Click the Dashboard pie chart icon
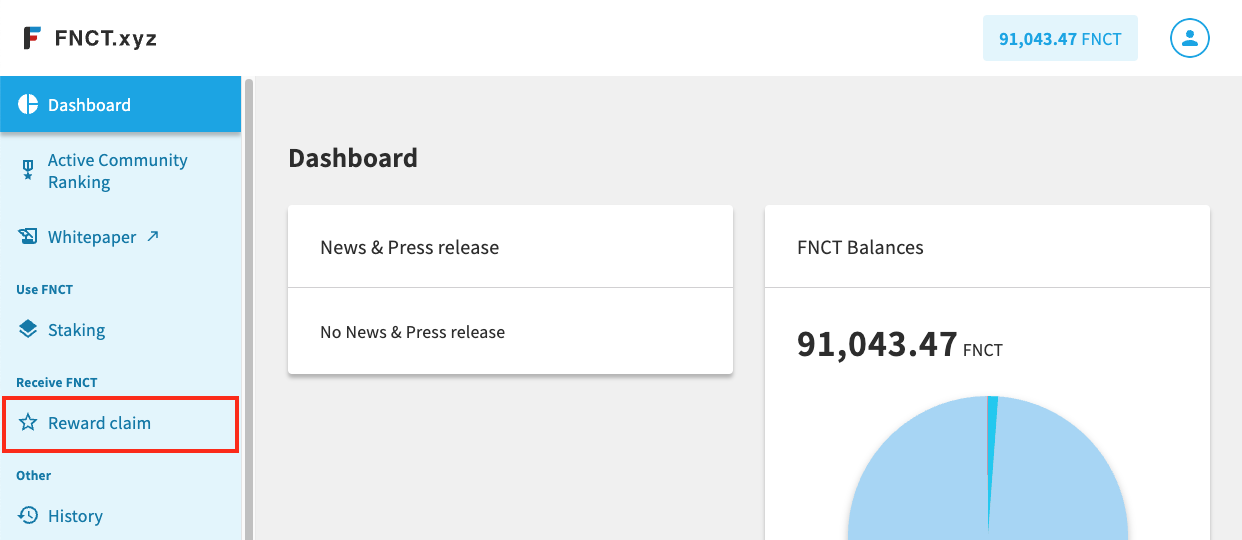This screenshot has width=1242, height=540. click(28, 105)
